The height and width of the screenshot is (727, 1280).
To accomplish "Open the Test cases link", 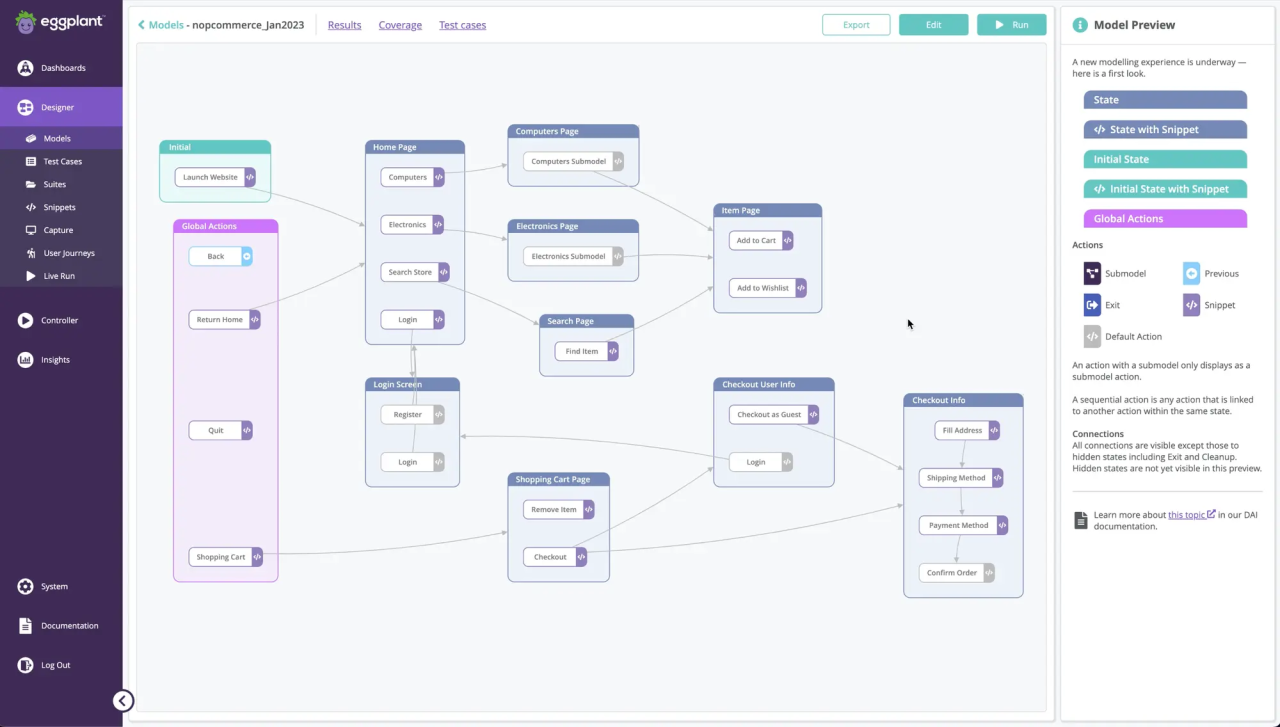I will point(462,25).
